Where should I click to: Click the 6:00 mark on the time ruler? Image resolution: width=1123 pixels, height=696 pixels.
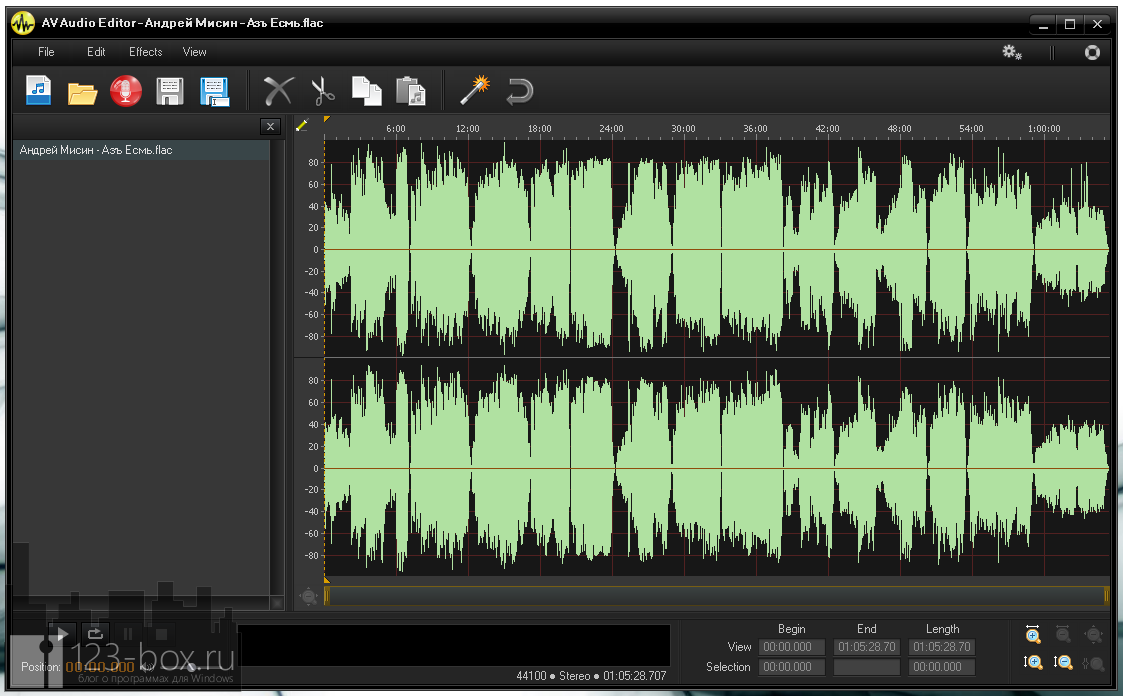click(x=395, y=129)
